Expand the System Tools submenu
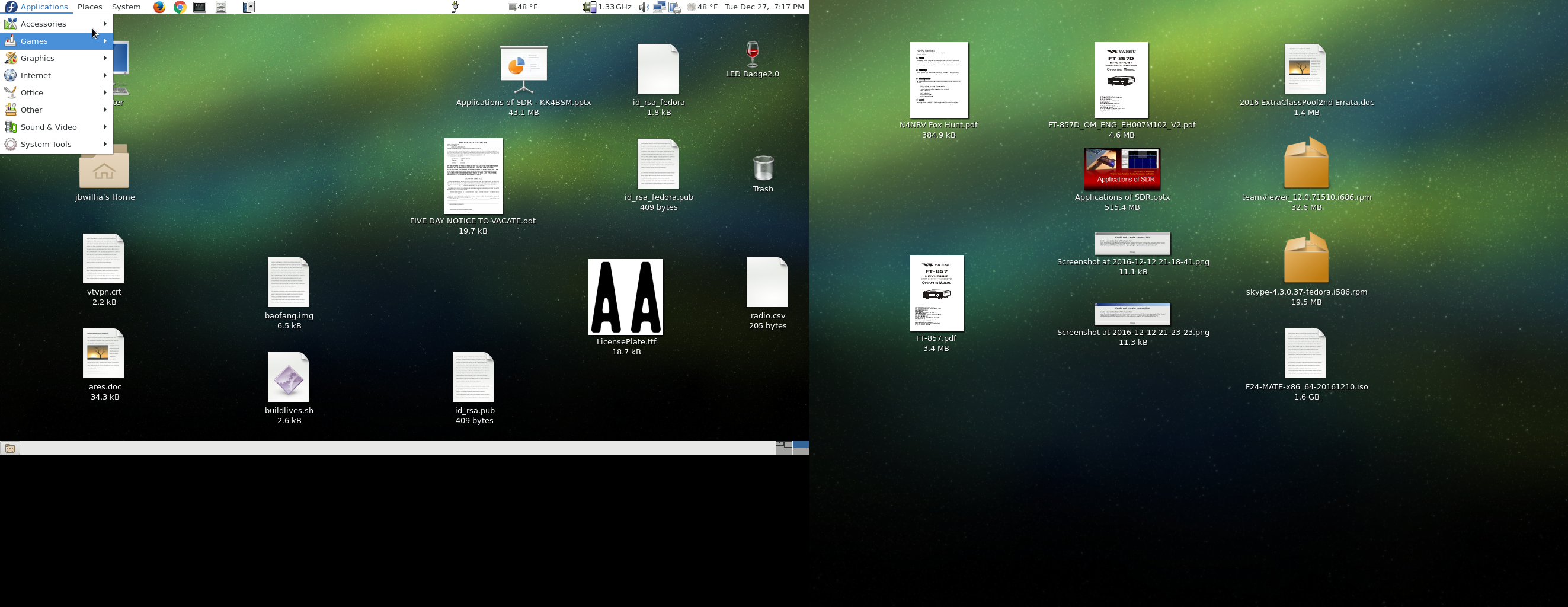This screenshot has width=1568, height=607. click(57, 144)
